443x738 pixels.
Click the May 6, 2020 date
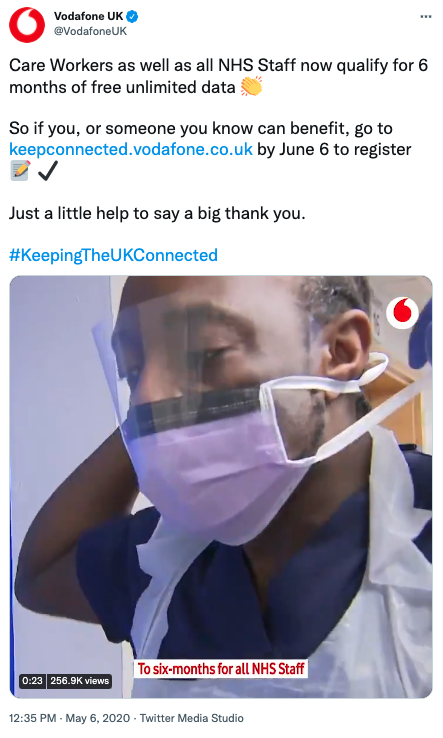97,718
